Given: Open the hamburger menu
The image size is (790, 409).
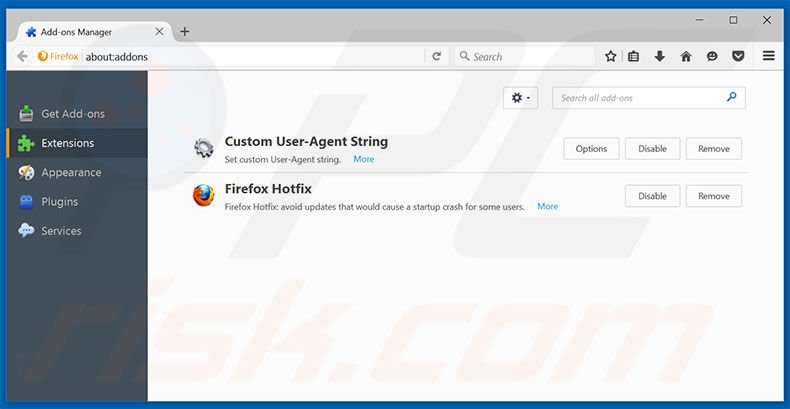Looking at the screenshot, I should [x=768, y=56].
